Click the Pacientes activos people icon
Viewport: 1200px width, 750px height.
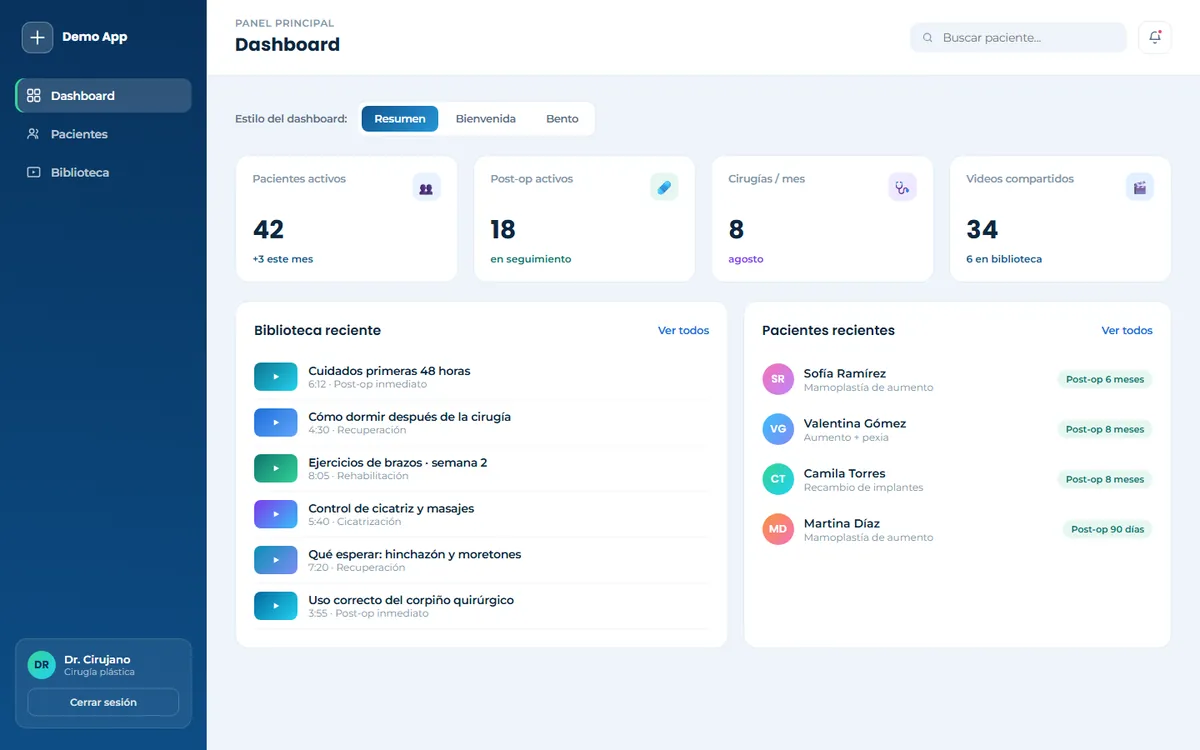click(426, 187)
